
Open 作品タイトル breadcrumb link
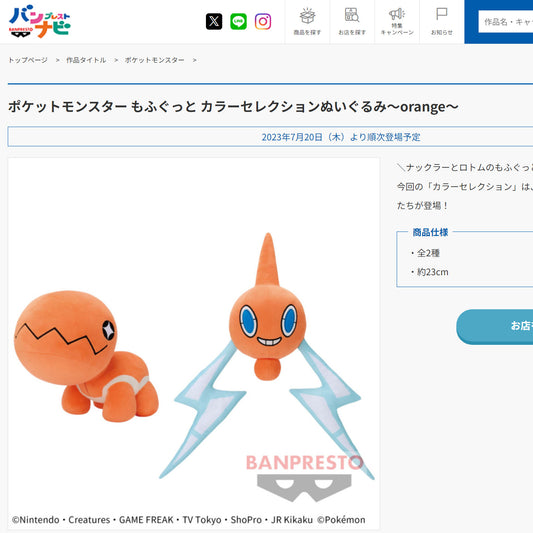pyautogui.click(x=86, y=60)
